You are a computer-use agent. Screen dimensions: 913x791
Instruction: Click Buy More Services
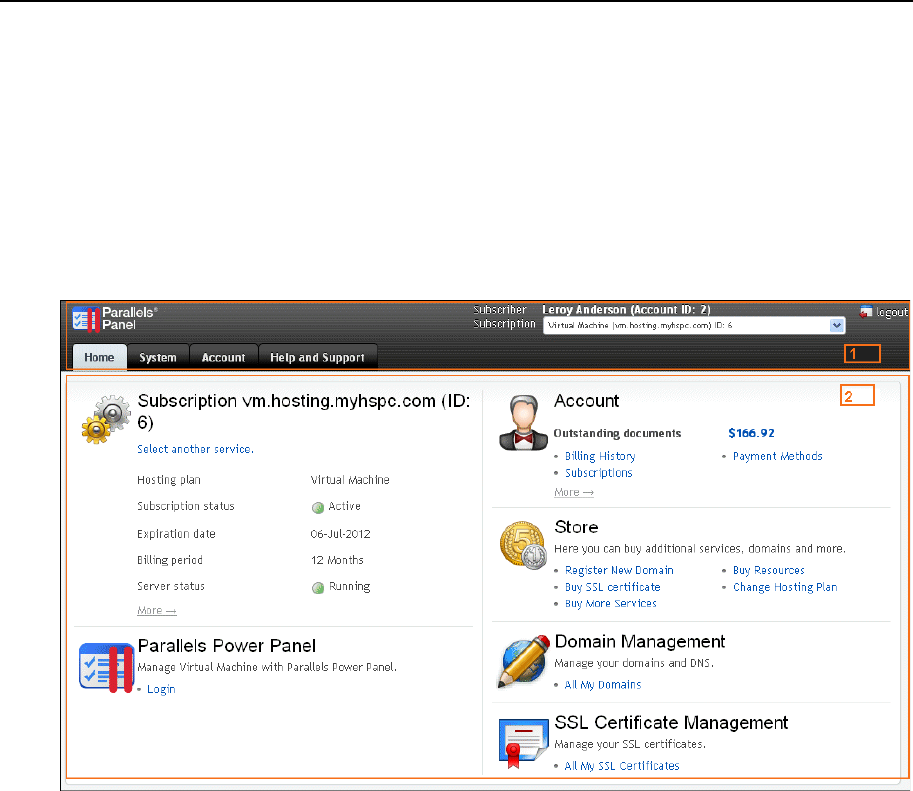tap(611, 603)
